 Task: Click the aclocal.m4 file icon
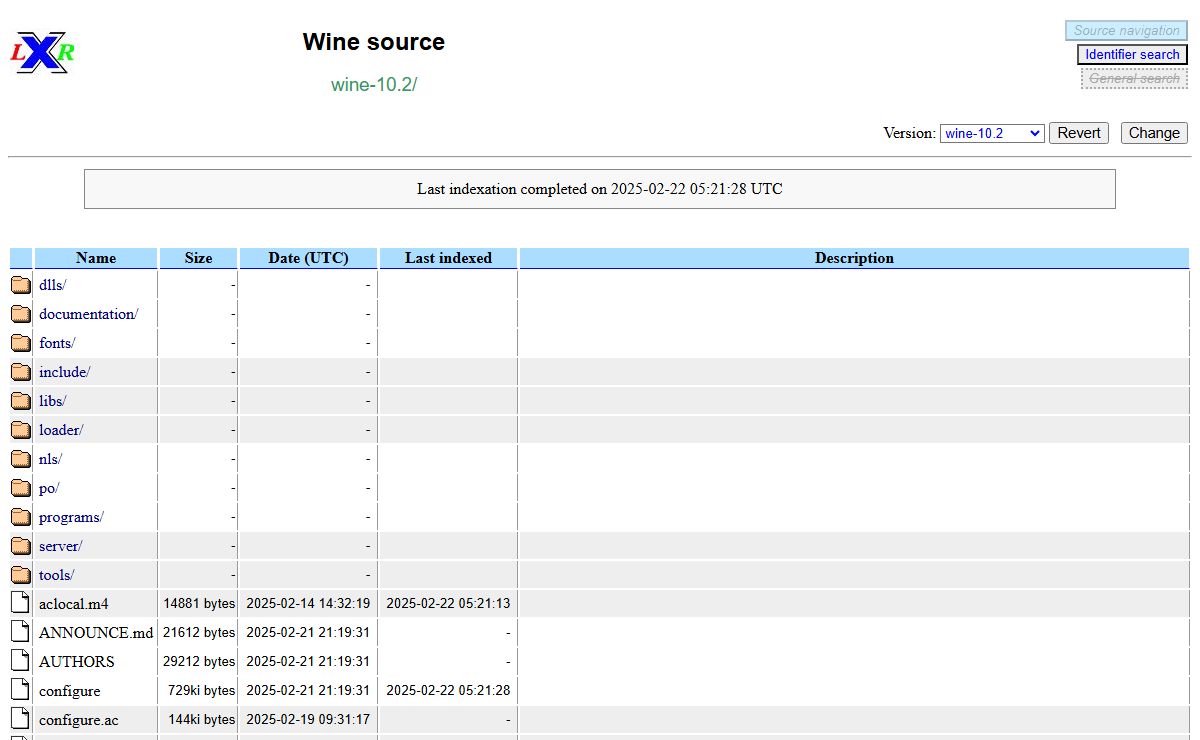pyautogui.click(x=21, y=603)
